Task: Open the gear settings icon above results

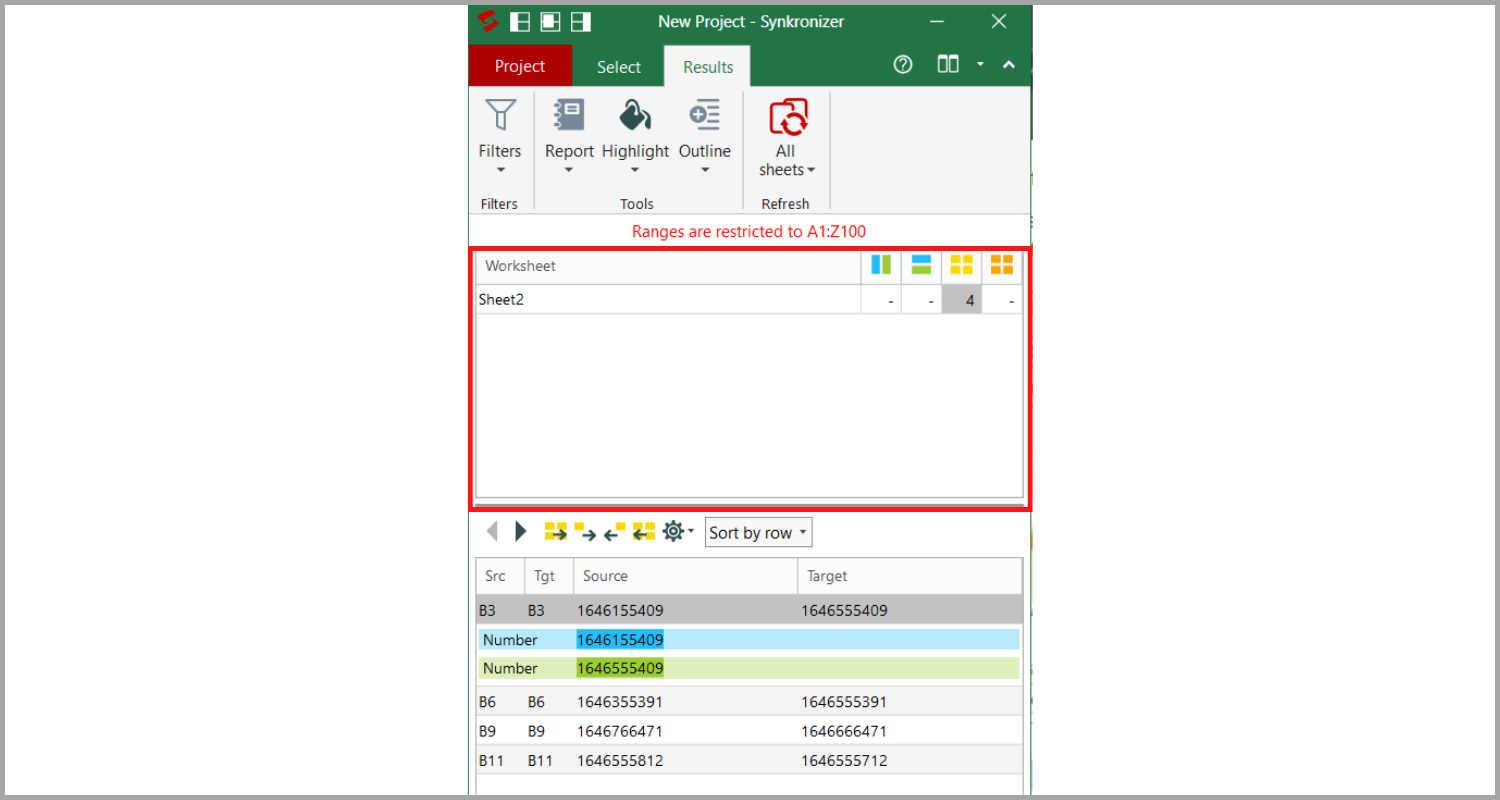Action: point(672,531)
